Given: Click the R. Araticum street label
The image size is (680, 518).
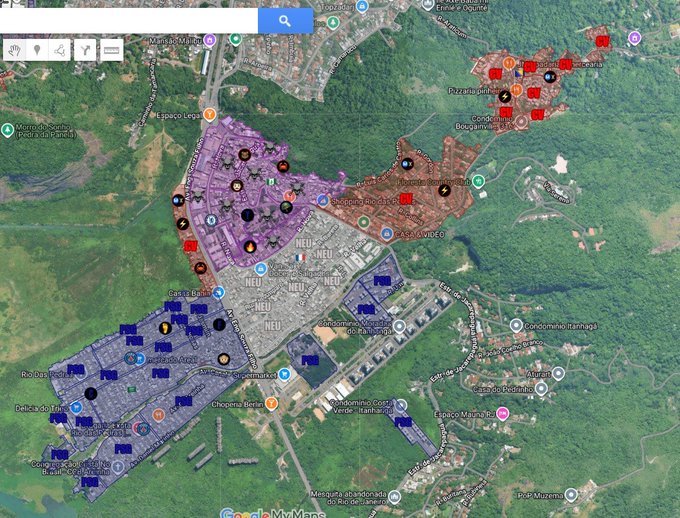Looking at the screenshot, I should [x=451, y=25].
